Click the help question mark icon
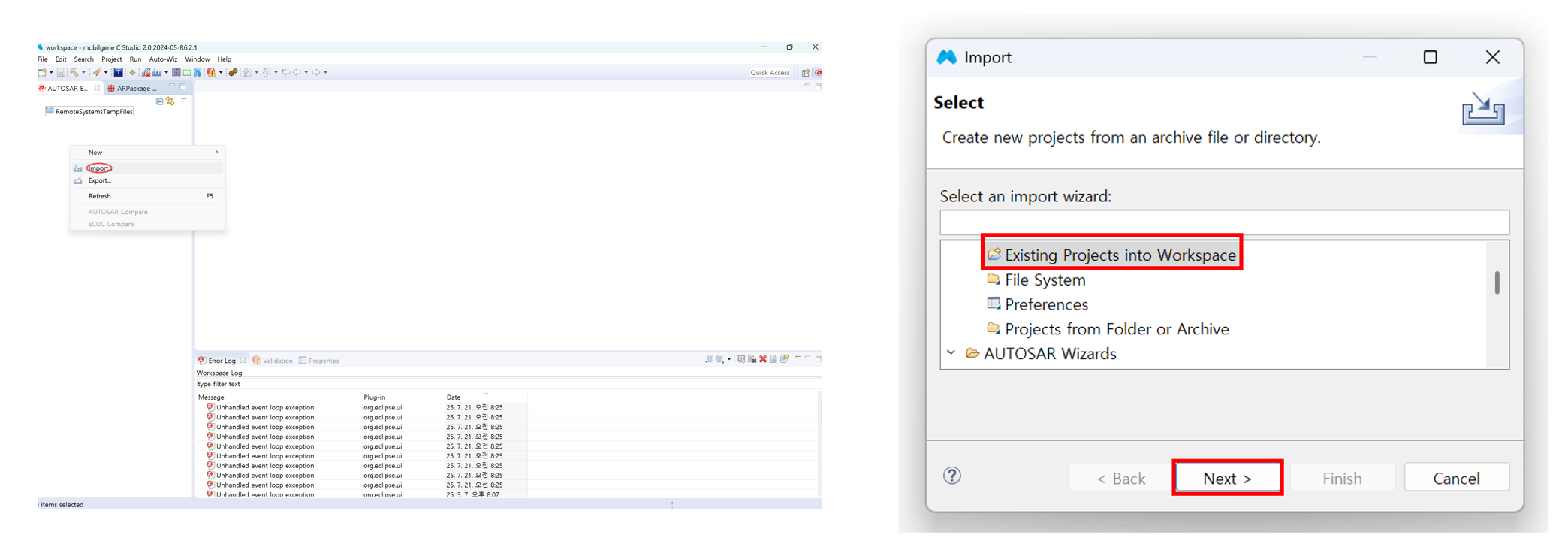Screen dimensions: 1568x553 pyautogui.click(x=951, y=476)
